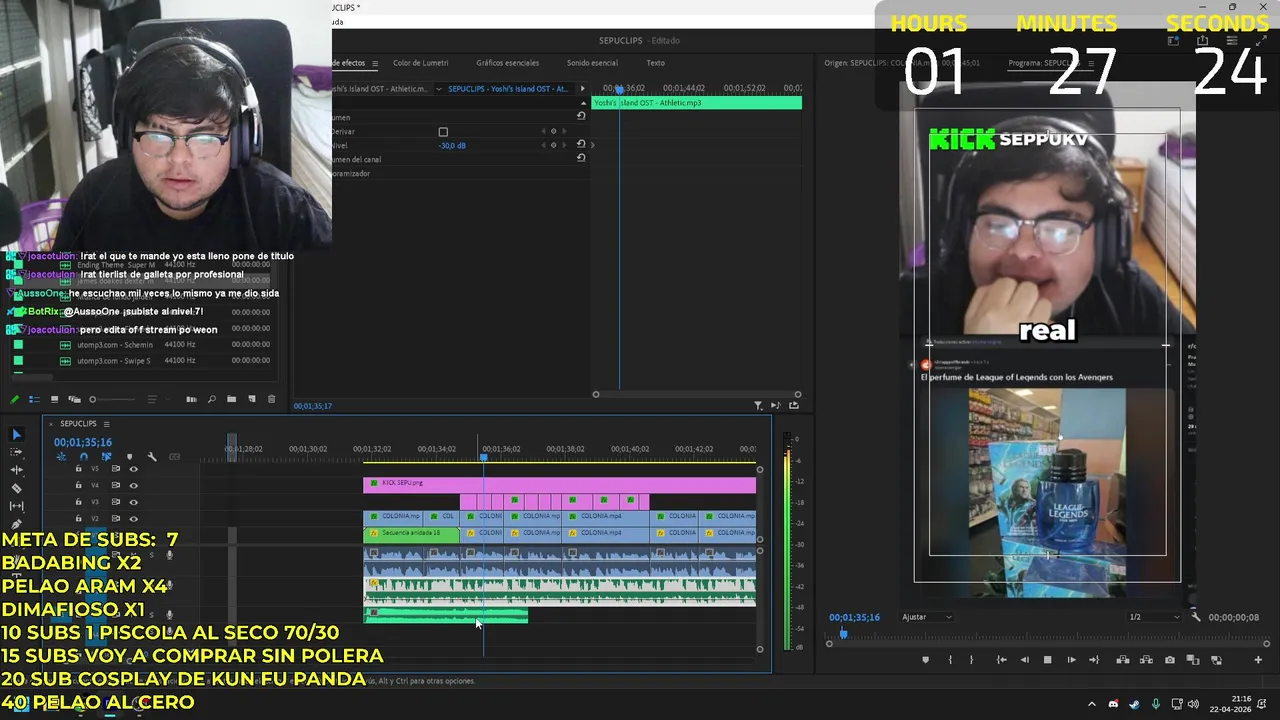
Task: Toggle lock on track V4
Action: [x=78, y=485]
